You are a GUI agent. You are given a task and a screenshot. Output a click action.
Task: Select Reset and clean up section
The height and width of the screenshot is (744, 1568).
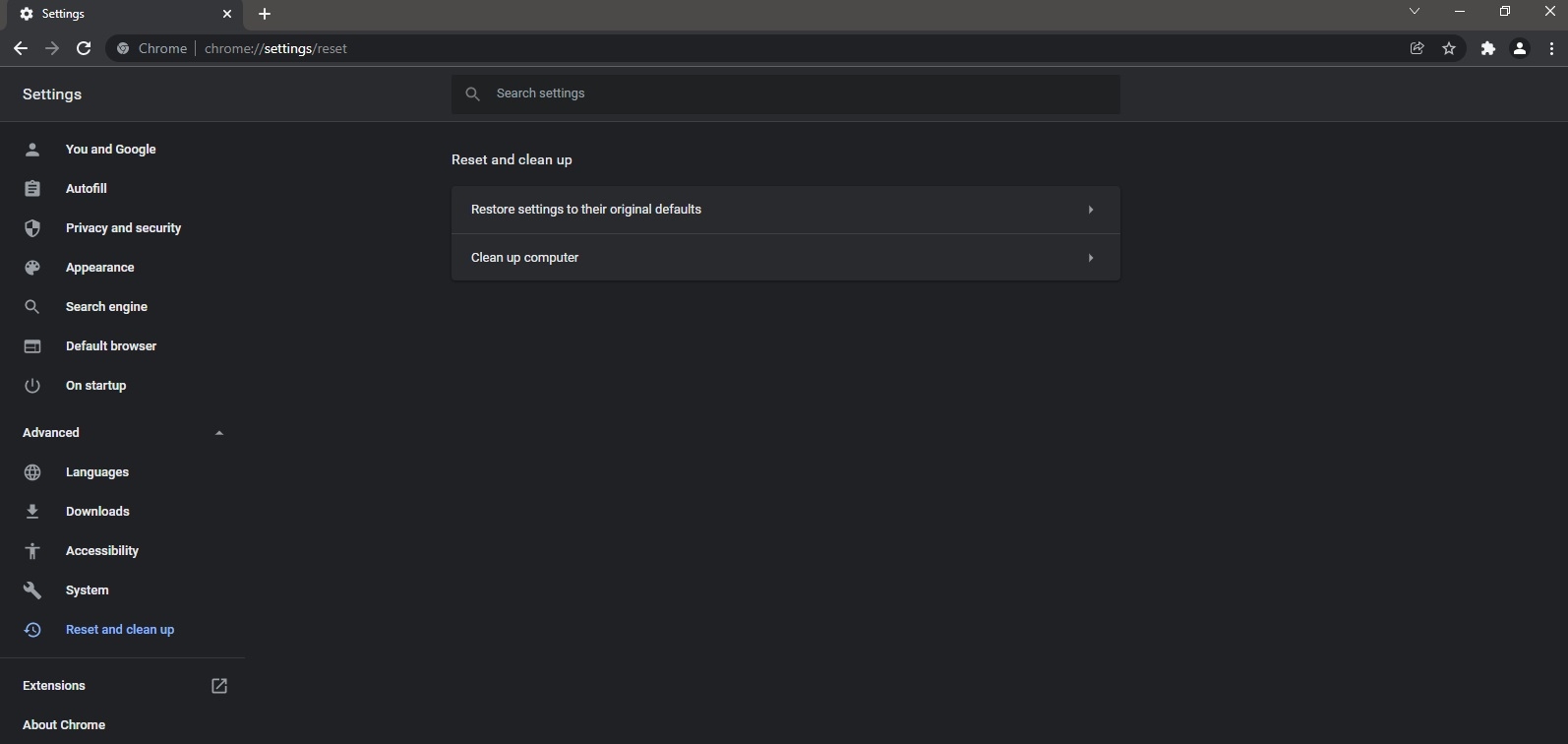(x=120, y=630)
